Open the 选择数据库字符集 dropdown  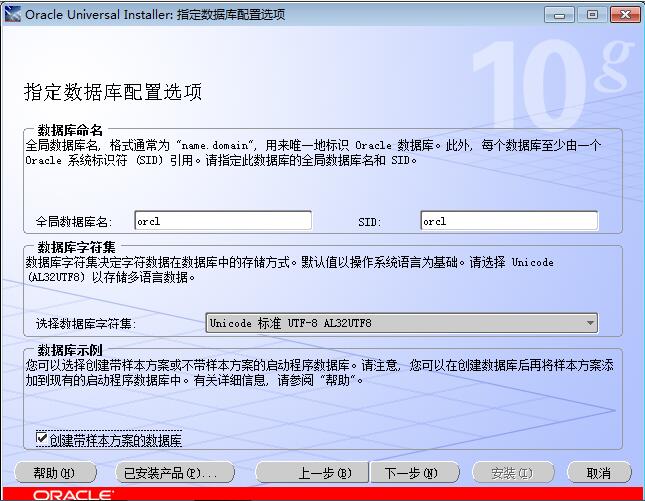(401, 323)
